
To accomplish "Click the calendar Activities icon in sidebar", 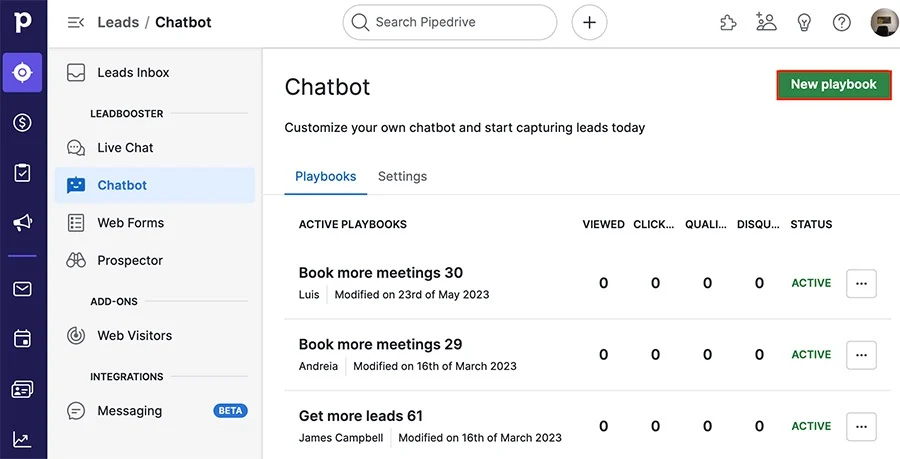I will click(22, 339).
